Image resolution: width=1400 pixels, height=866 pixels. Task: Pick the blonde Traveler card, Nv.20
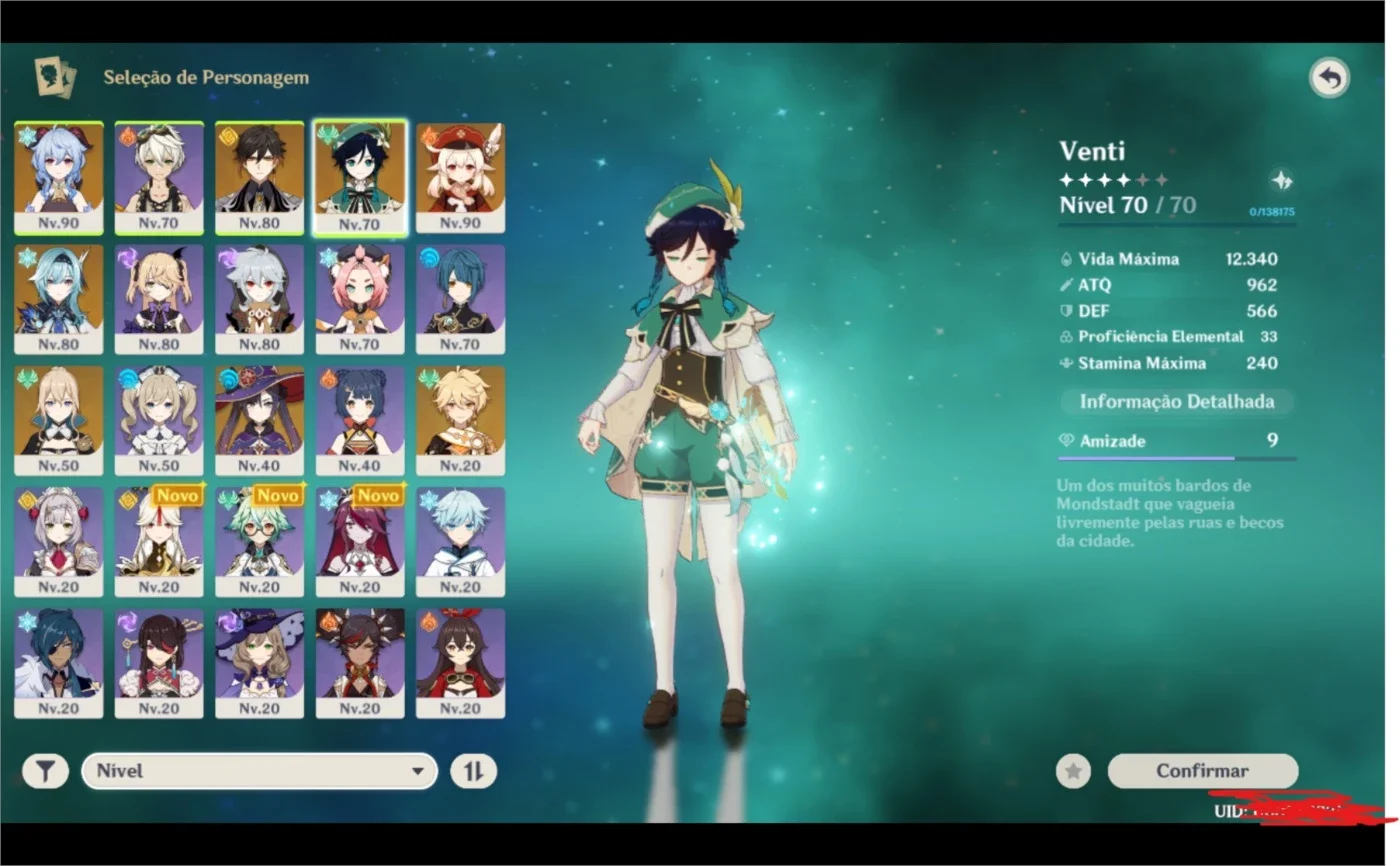click(x=461, y=421)
